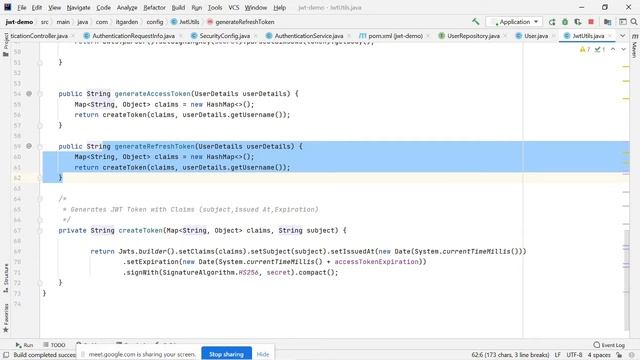Click the Search Everywhere magnifier icon

(x=634, y=22)
